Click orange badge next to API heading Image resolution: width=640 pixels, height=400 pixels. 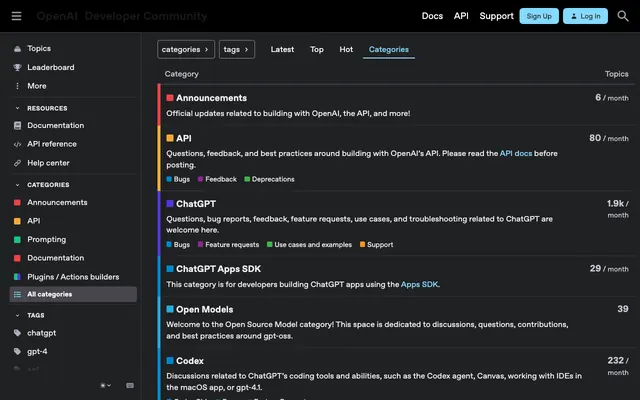coord(170,138)
